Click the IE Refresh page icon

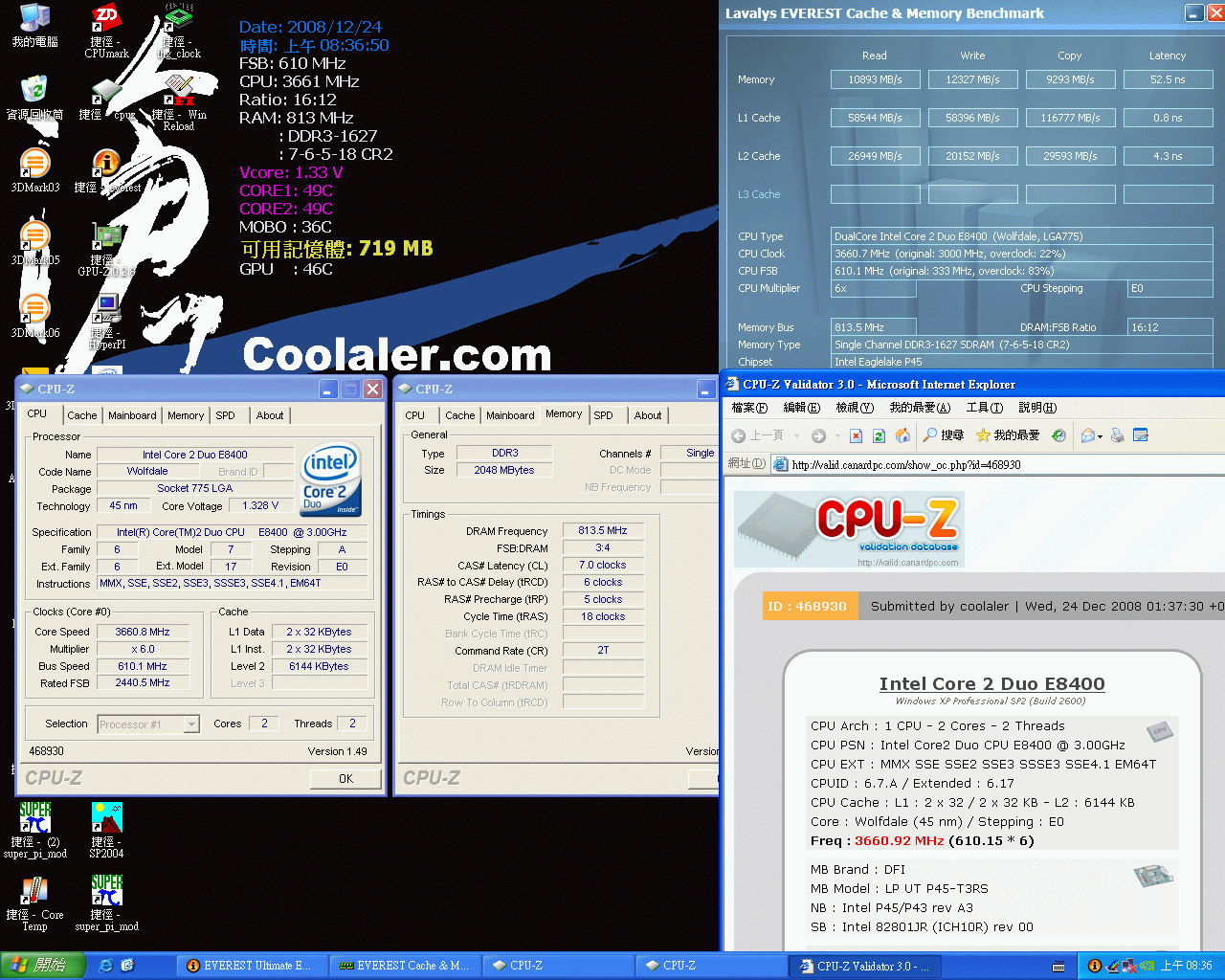(879, 435)
